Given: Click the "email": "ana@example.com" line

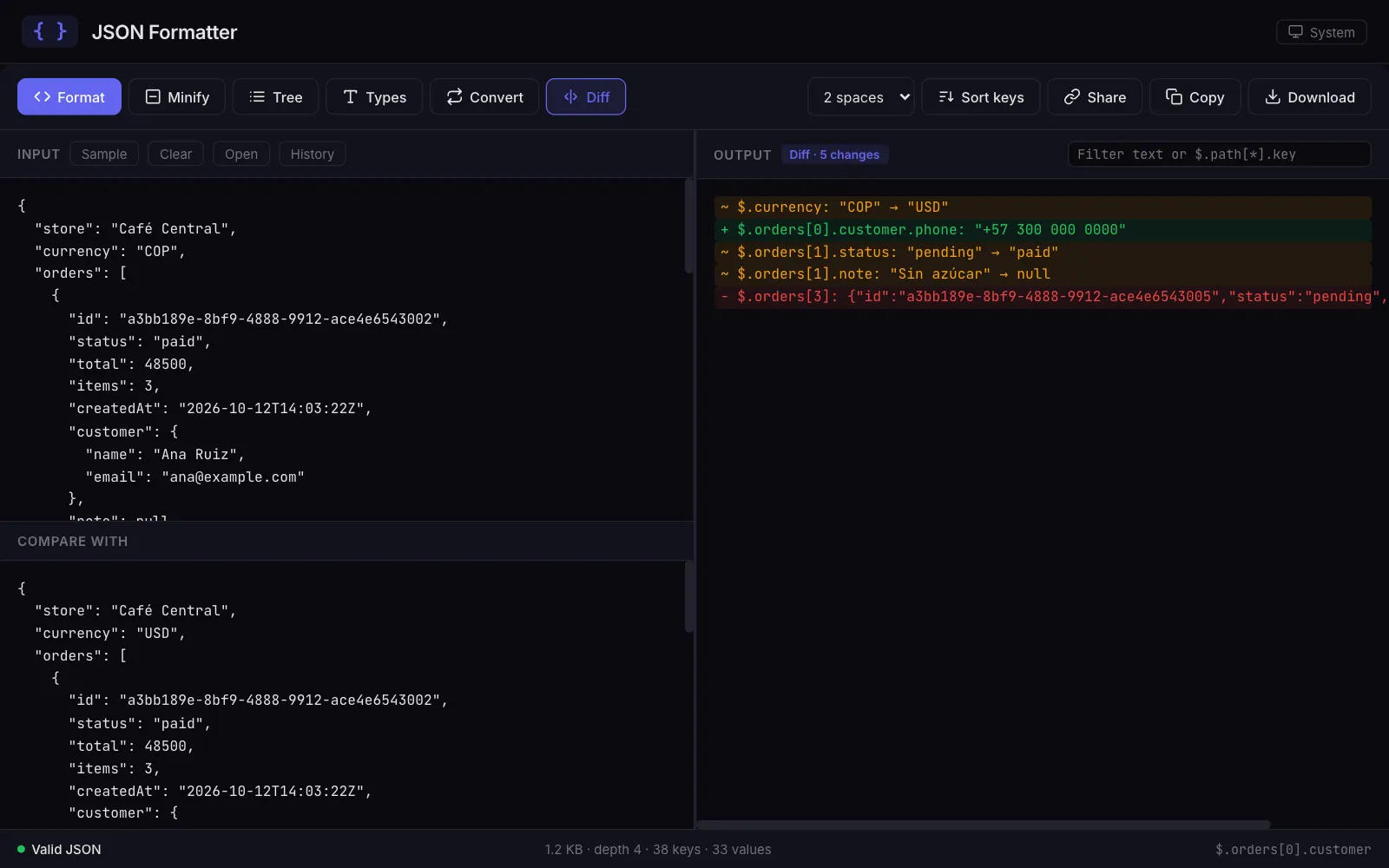Looking at the screenshot, I should [x=194, y=477].
